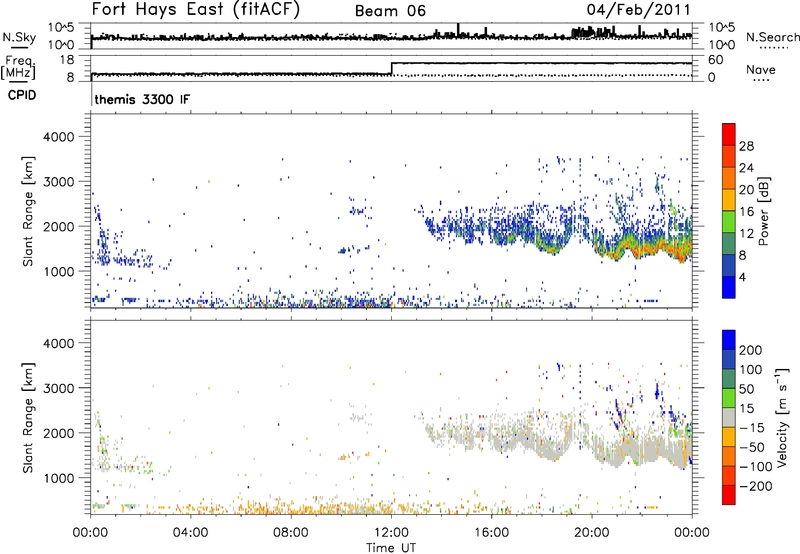Click the 'N.Sky' legend label
The width and height of the screenshot is (800, 554).
point(19,37)
